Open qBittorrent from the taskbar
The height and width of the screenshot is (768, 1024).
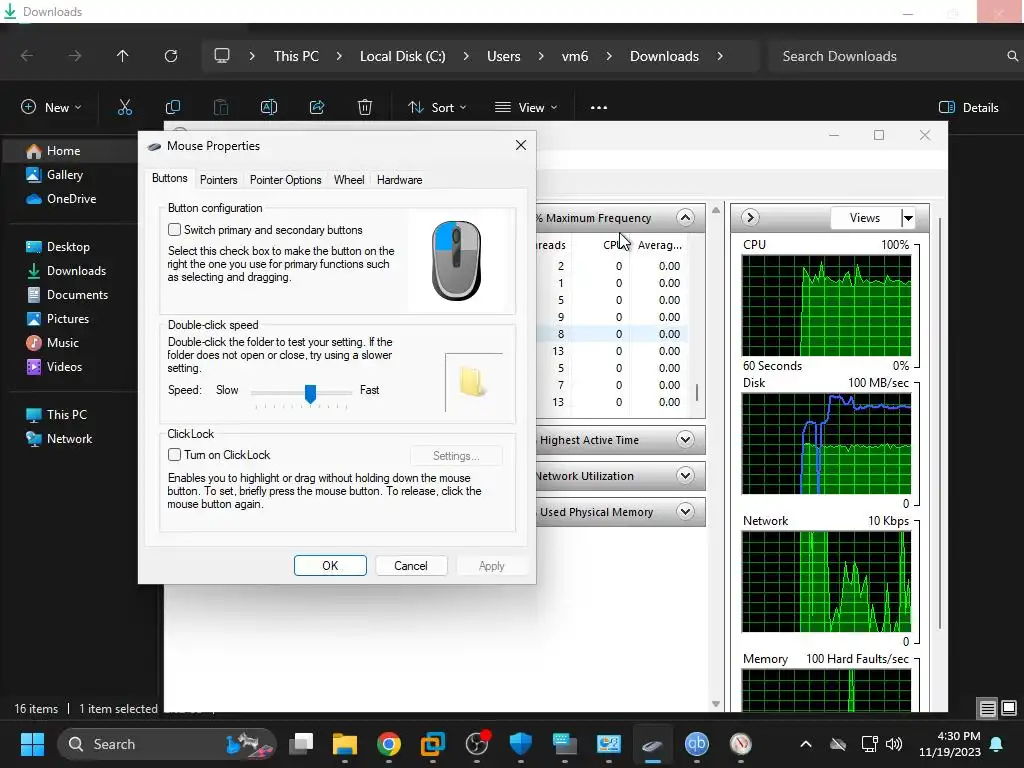pos(696,744)
